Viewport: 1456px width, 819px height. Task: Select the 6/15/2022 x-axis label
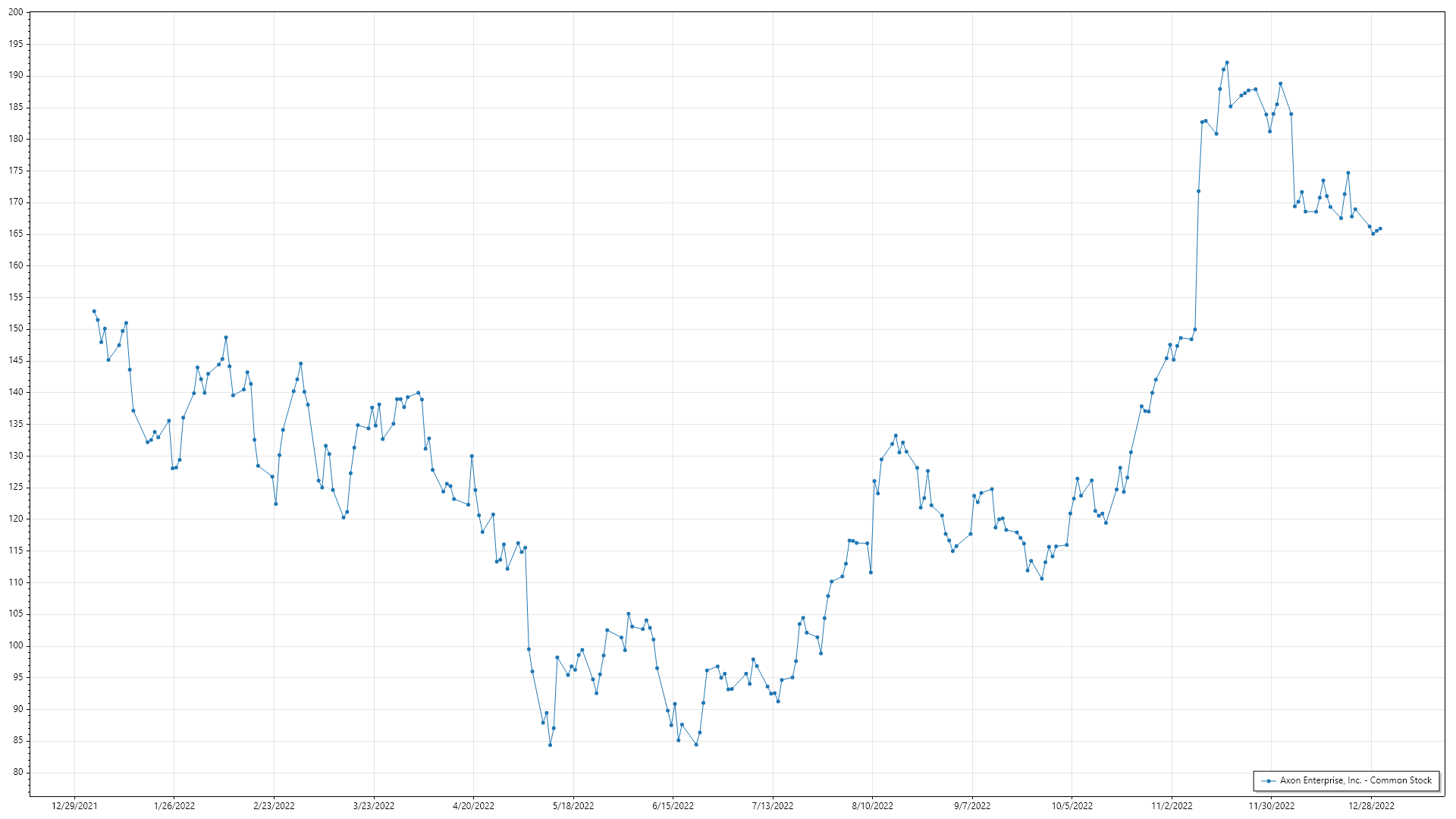(673, 805)
